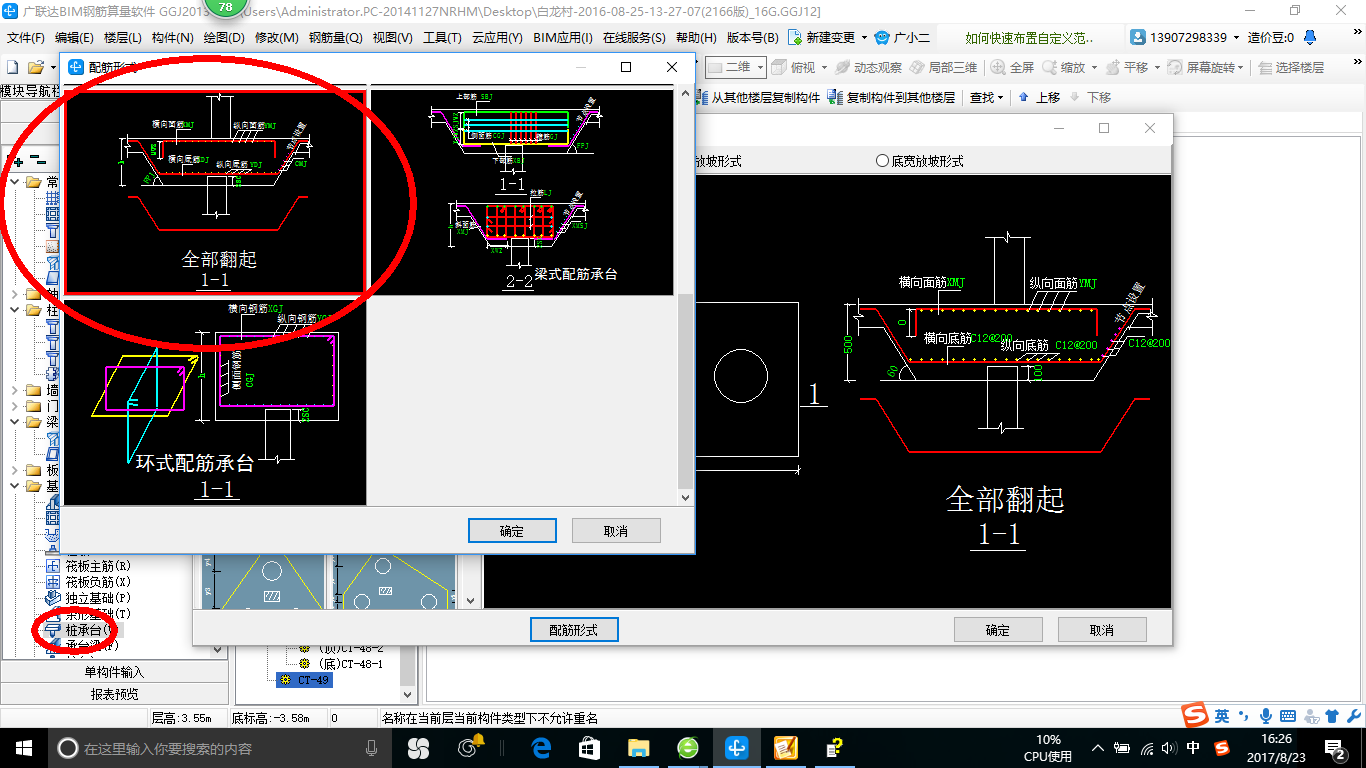The height and width of the screenshot is (768, 1366).
Task: Click the 屏幕旋转 screen rotate tool
Action: 1205,67
